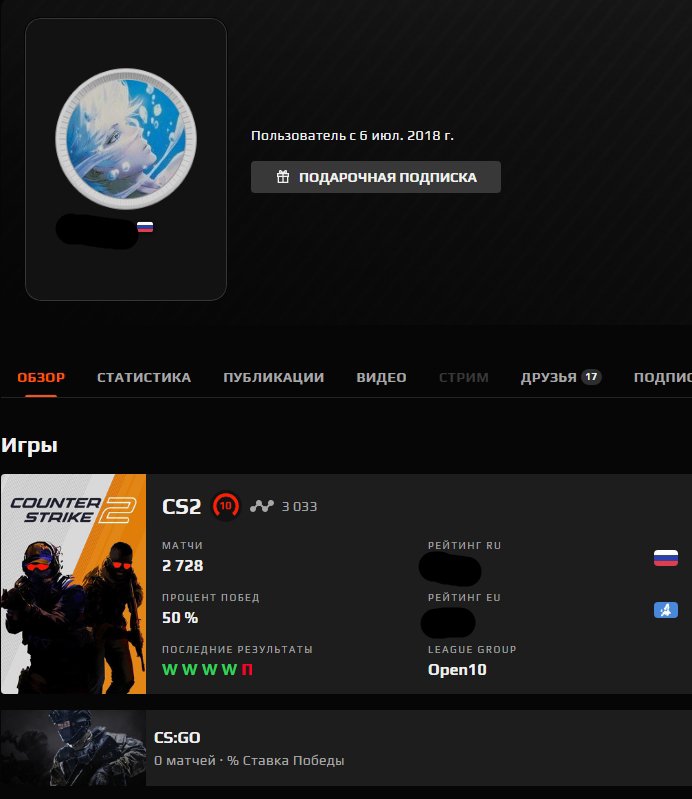This screenshot has height=799, width=692.
Task: Click the ELO value 3 033
Action: click(299, 507)
